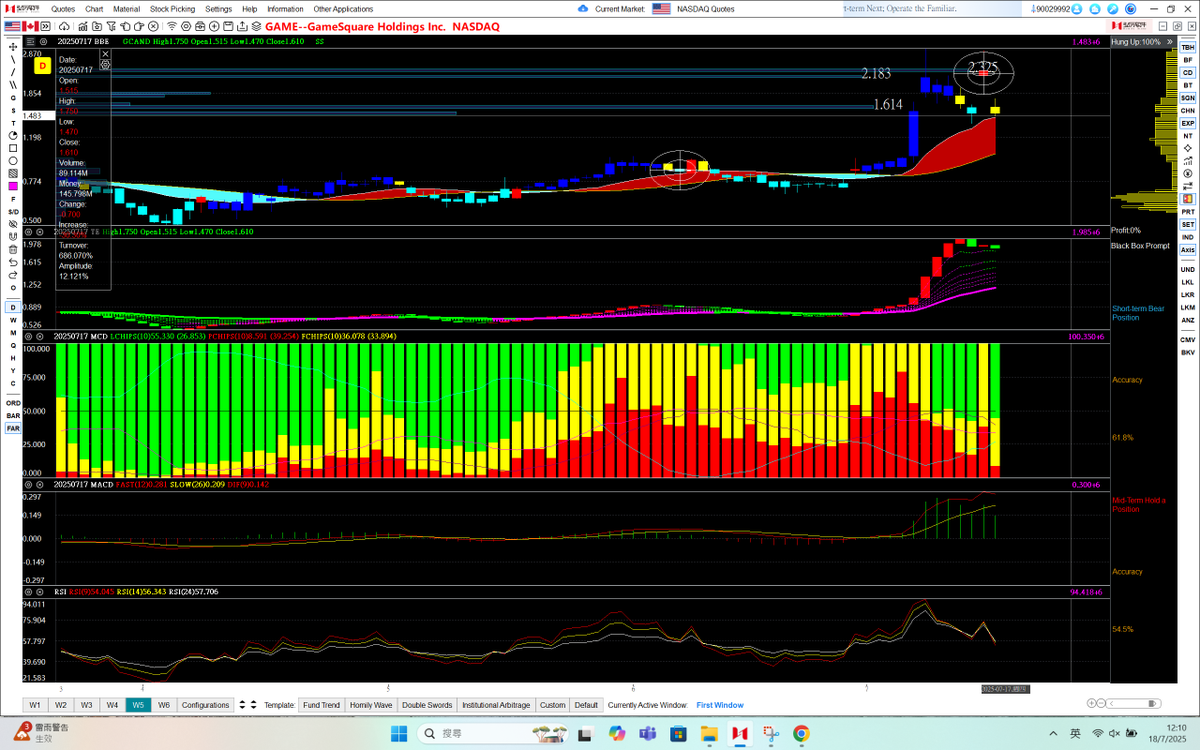
Task: Open the MACD panel menu icon
Action: 28,483
